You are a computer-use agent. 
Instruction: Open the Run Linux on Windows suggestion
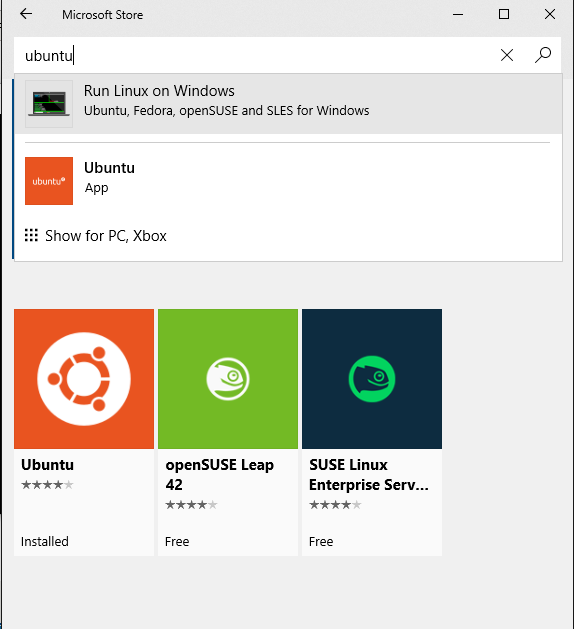288,103
